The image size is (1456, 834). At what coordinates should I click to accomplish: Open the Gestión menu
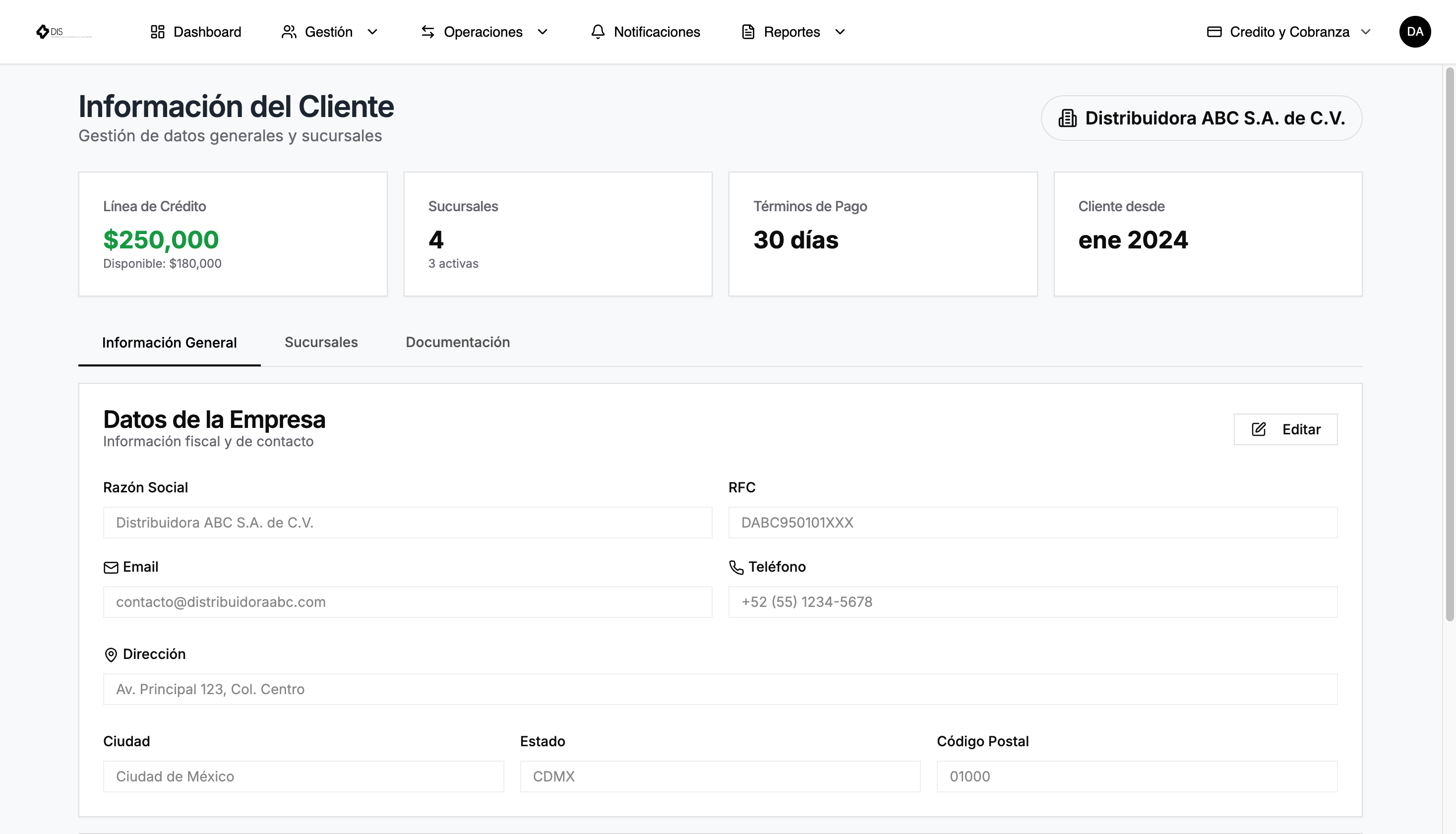pos(330,32)
